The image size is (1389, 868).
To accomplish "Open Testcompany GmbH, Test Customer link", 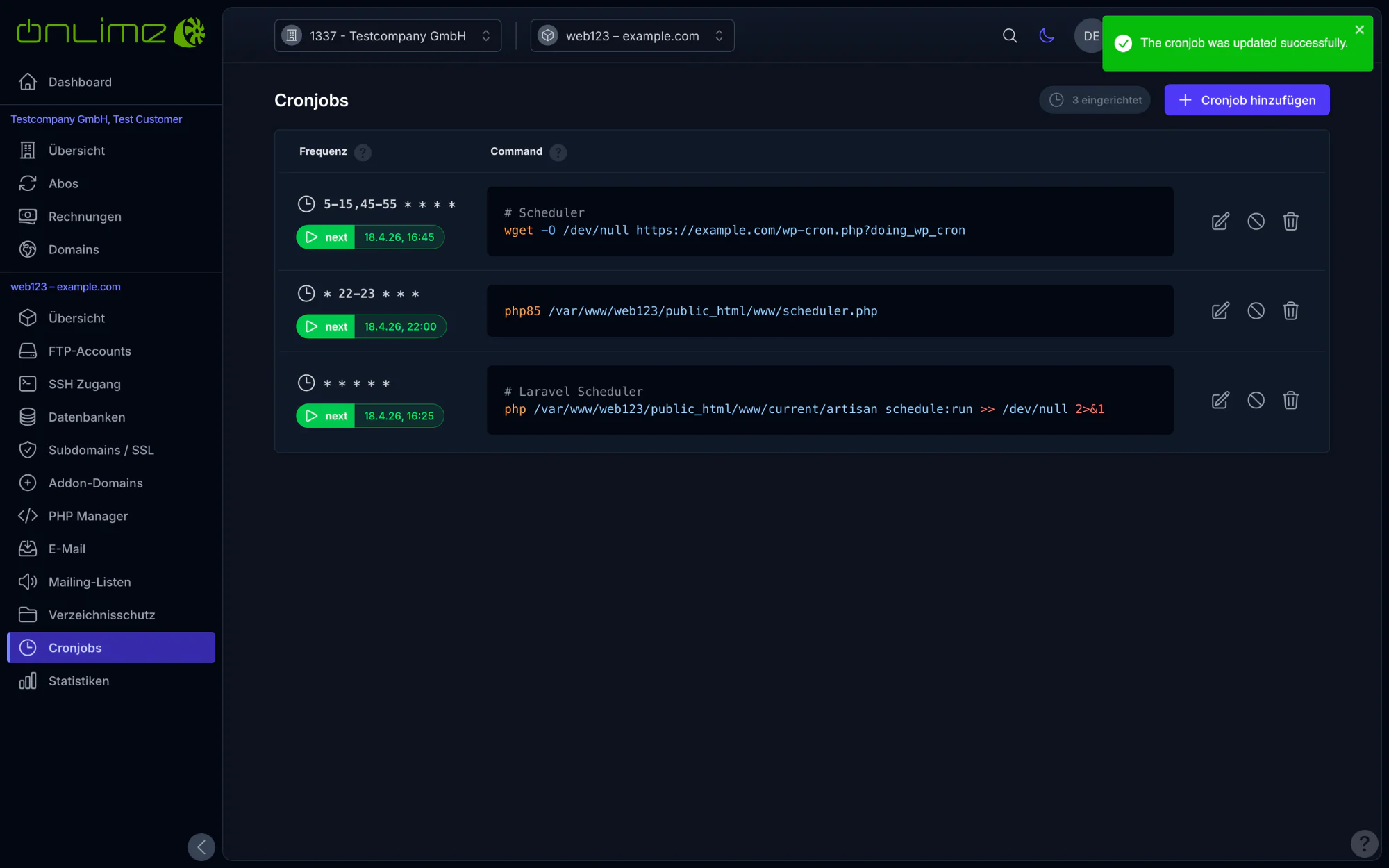I will [x=97, y=119].
